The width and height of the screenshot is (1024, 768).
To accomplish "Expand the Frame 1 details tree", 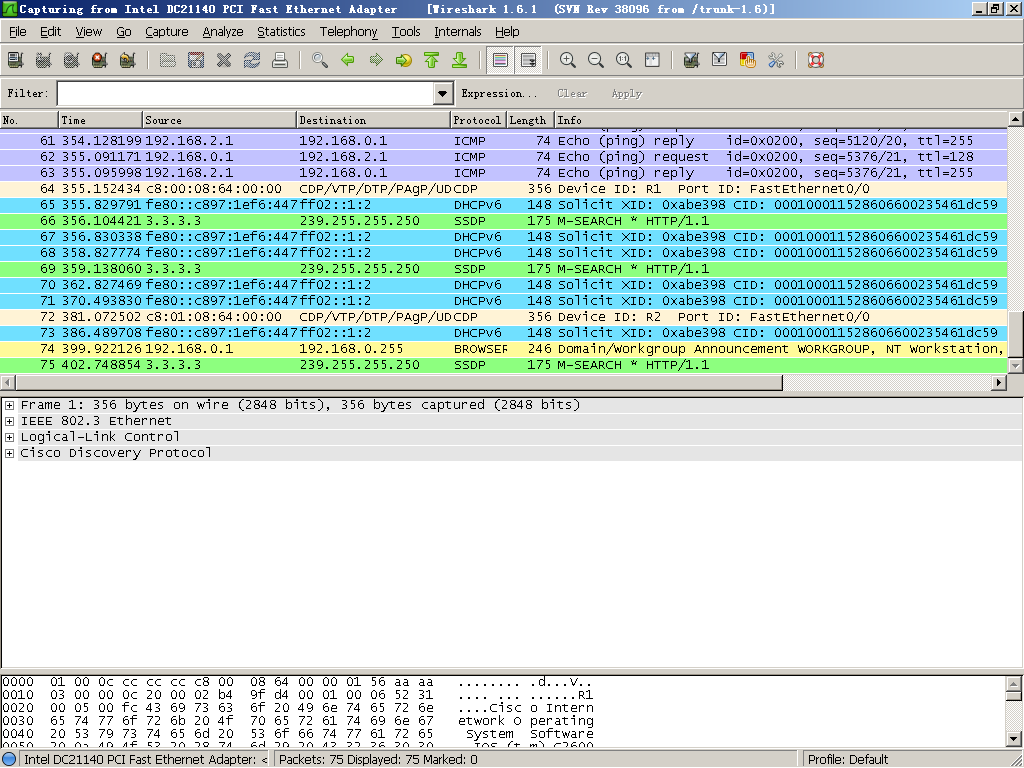I will click(x=10, y=405).
